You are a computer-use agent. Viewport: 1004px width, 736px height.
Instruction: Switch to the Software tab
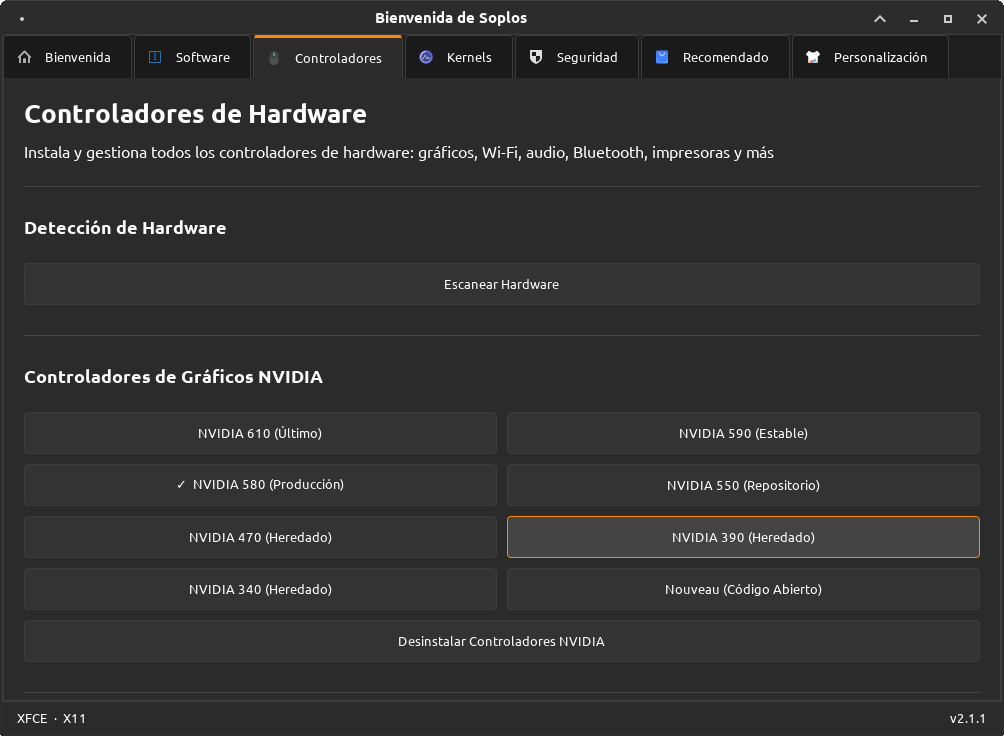click(x=192, y=57)
